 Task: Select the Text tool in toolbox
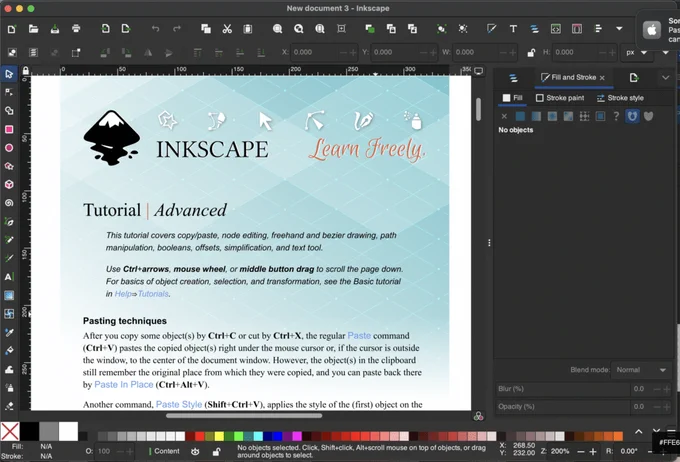[9, 277]
